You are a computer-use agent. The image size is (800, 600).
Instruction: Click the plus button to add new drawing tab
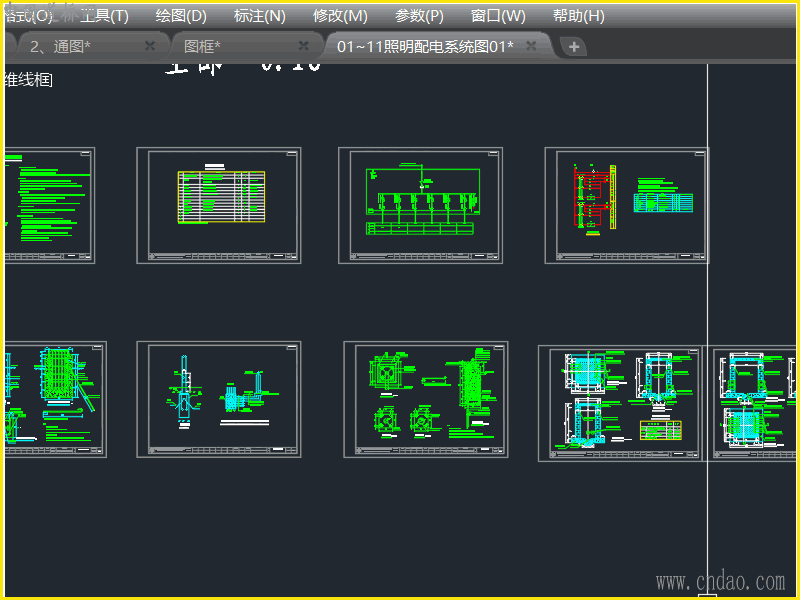click(573, 47)
